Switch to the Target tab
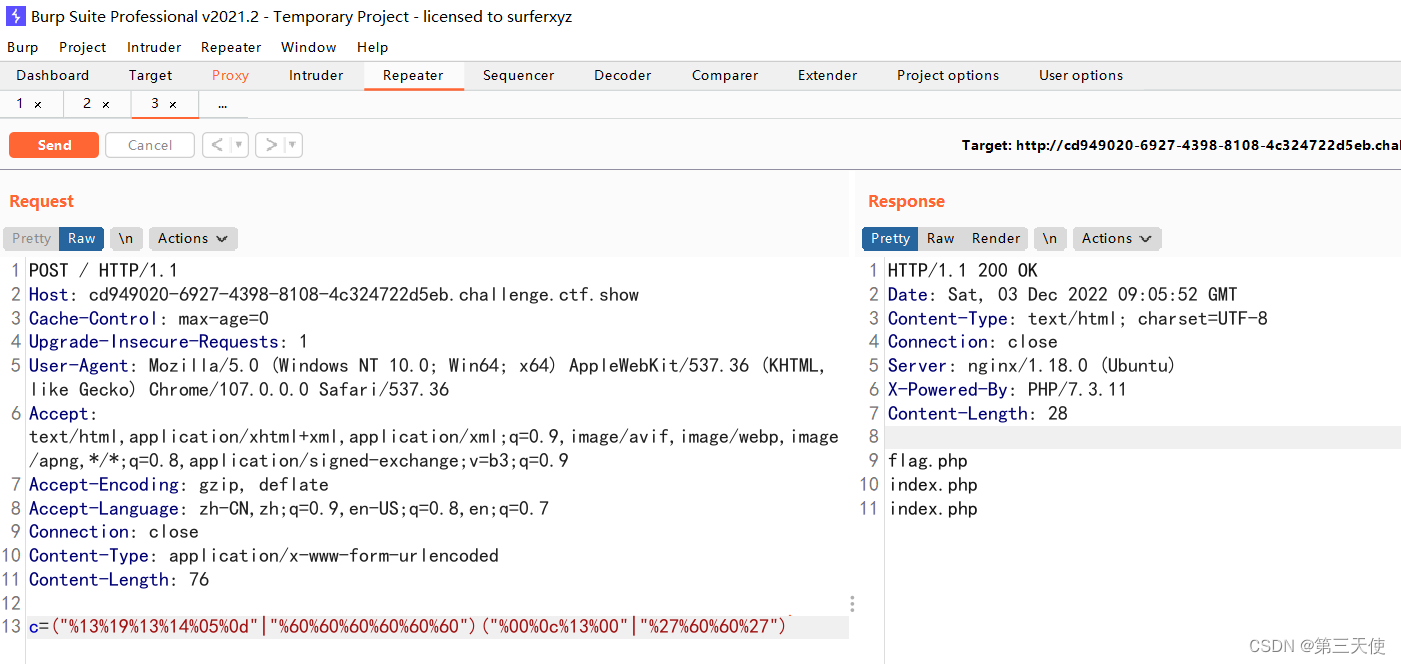The height and width of the screenshot is (664, 1401). [150, 75]
